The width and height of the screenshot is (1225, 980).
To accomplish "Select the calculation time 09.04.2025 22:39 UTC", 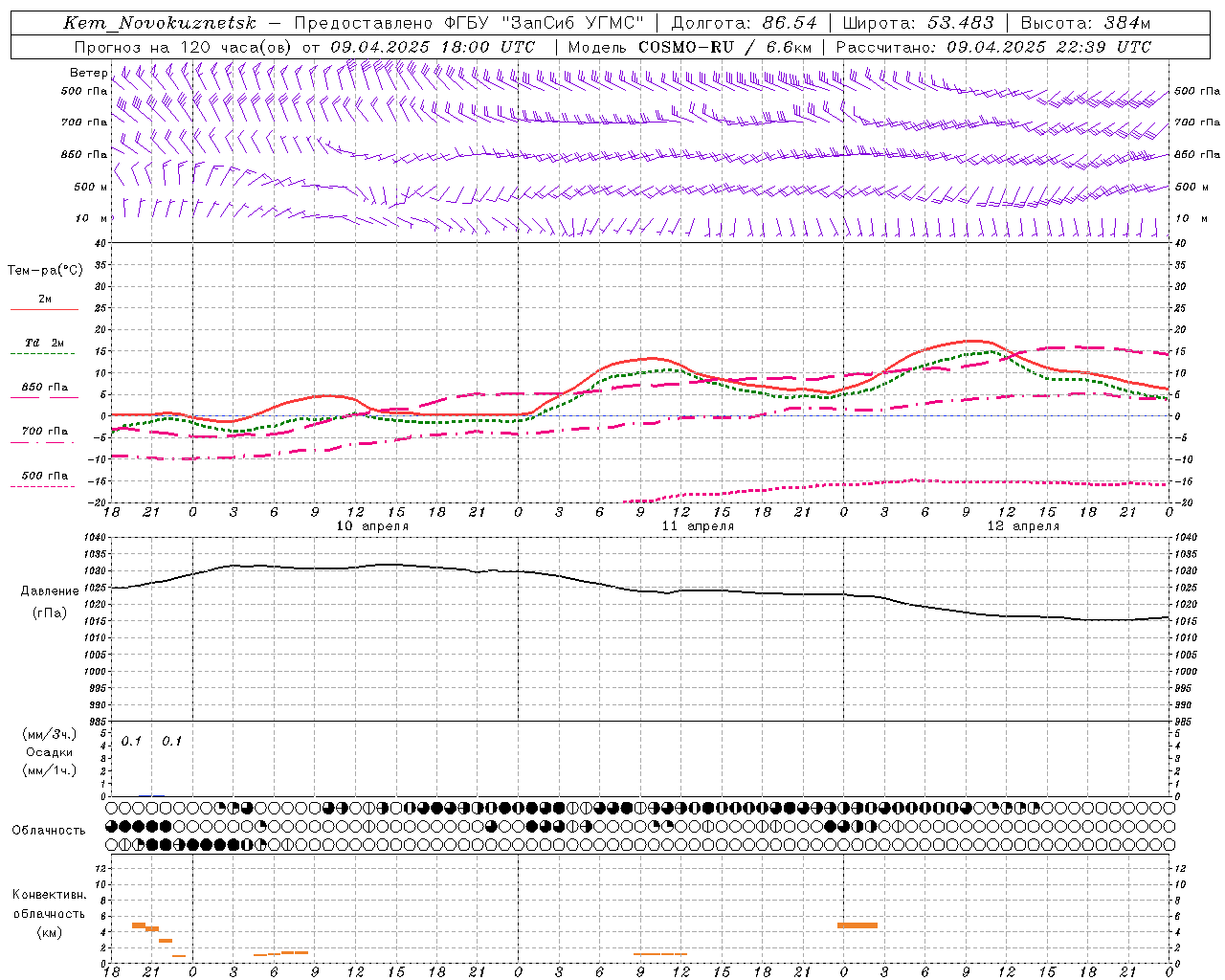I will (1049, 47).
